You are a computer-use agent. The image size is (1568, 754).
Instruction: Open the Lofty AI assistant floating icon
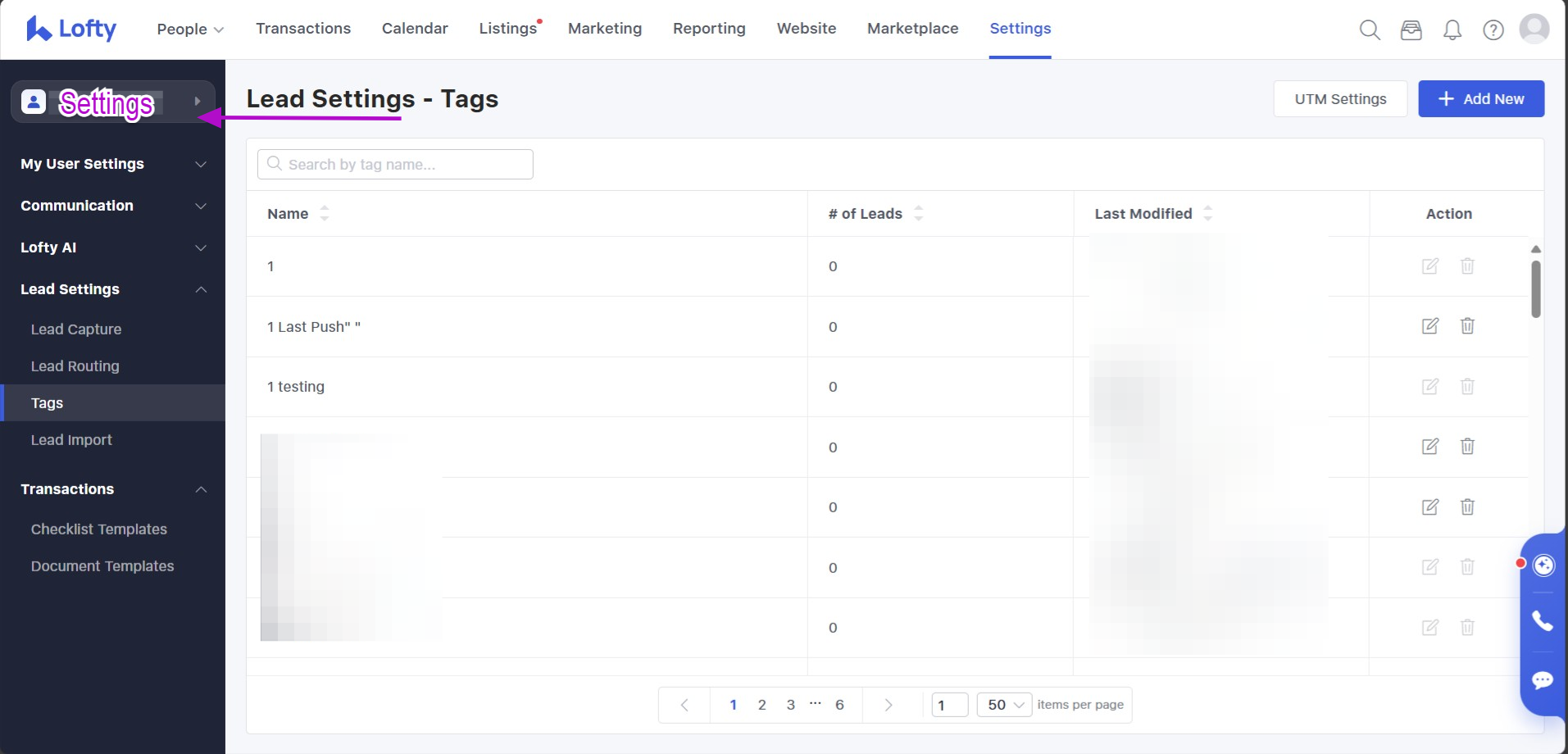point(1543,565)
